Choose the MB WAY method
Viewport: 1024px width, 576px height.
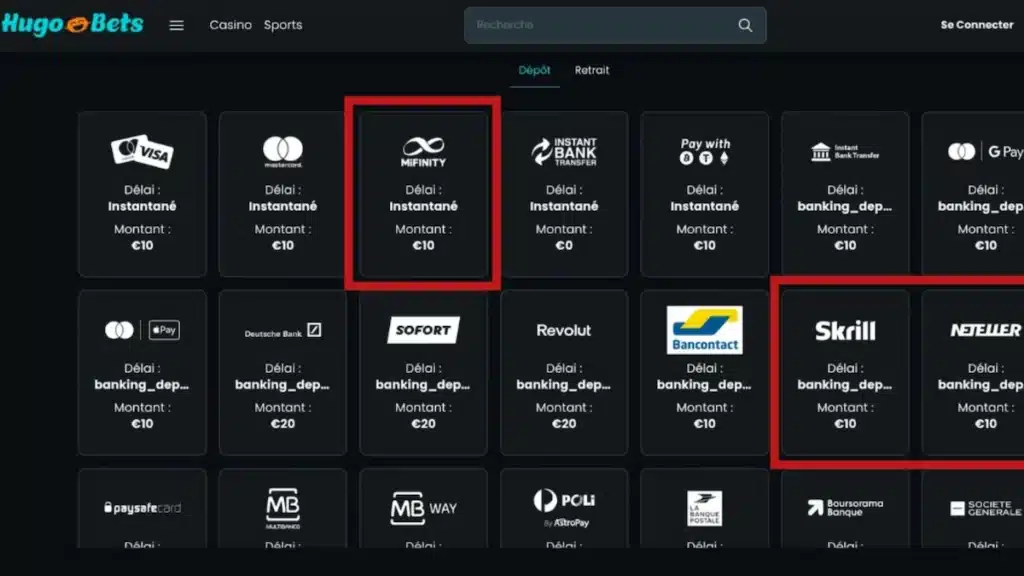point(423,509)
